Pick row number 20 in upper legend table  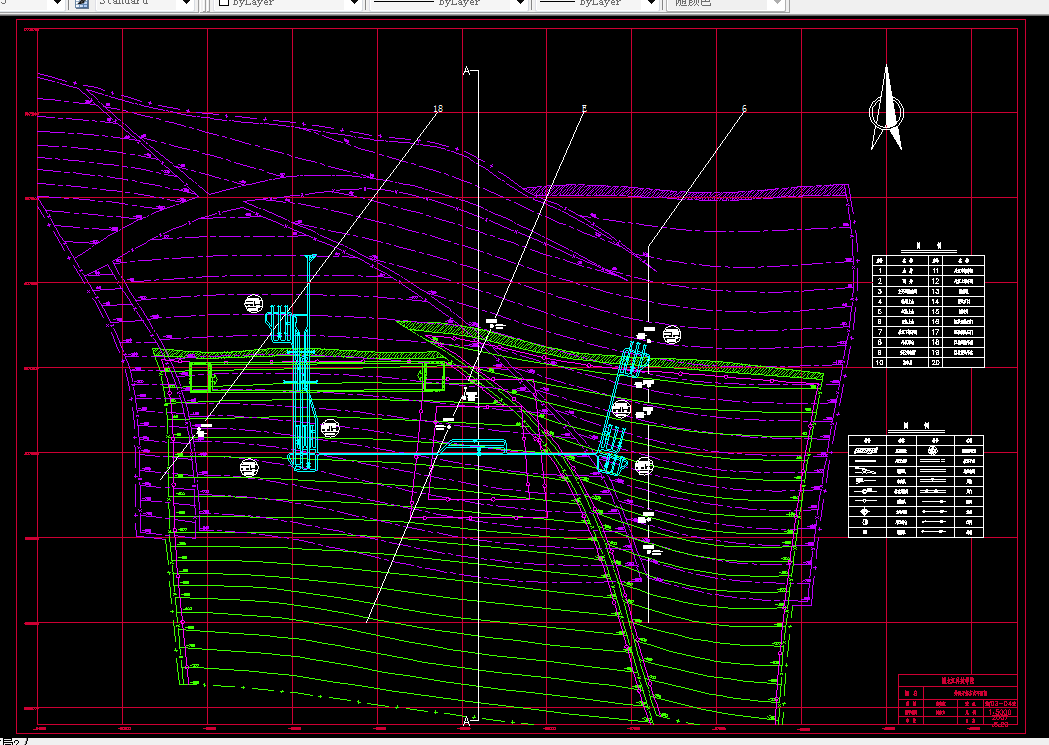[935, 362]
